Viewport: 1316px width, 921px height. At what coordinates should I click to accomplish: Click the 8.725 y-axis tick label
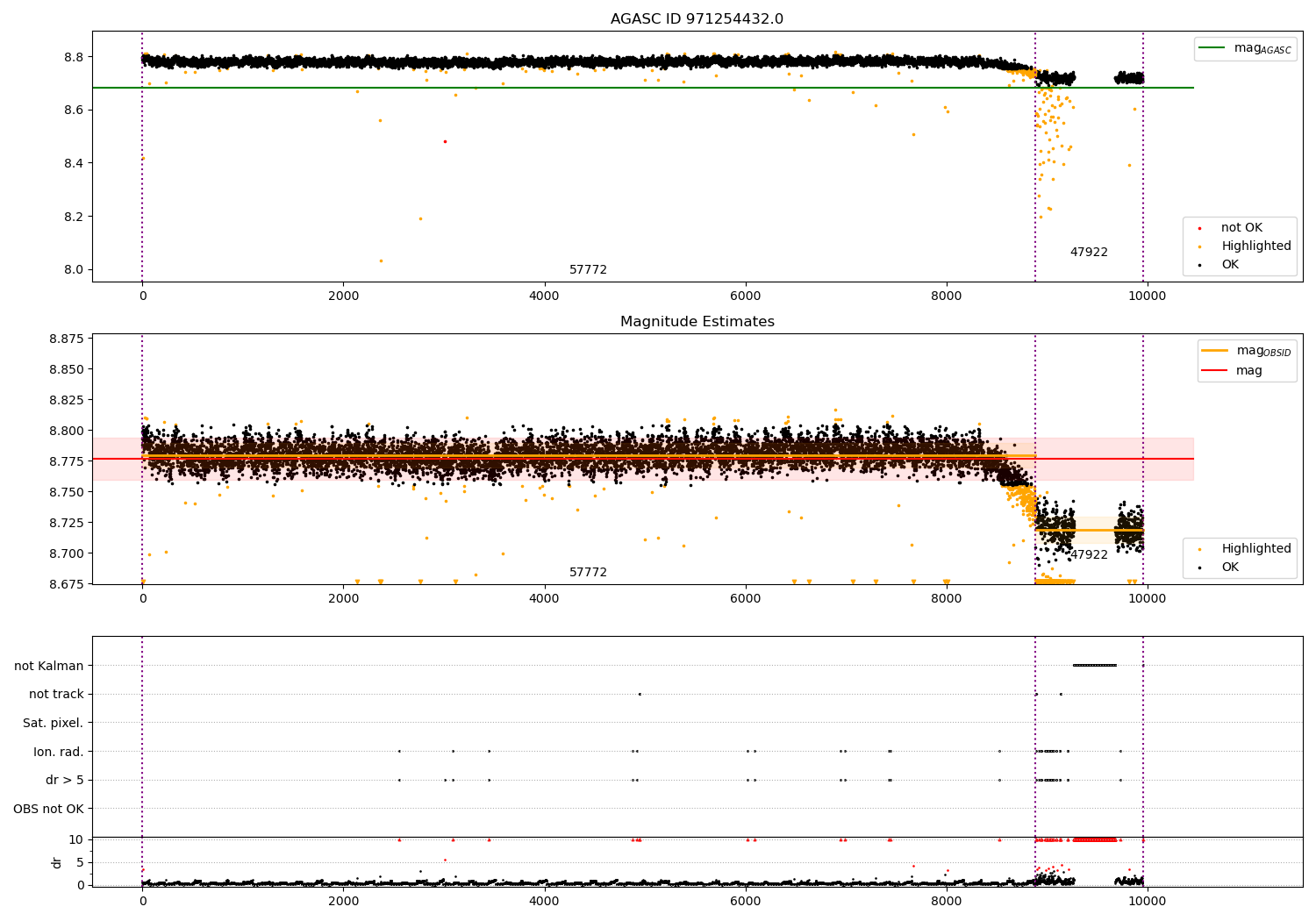tap(67, 523)
